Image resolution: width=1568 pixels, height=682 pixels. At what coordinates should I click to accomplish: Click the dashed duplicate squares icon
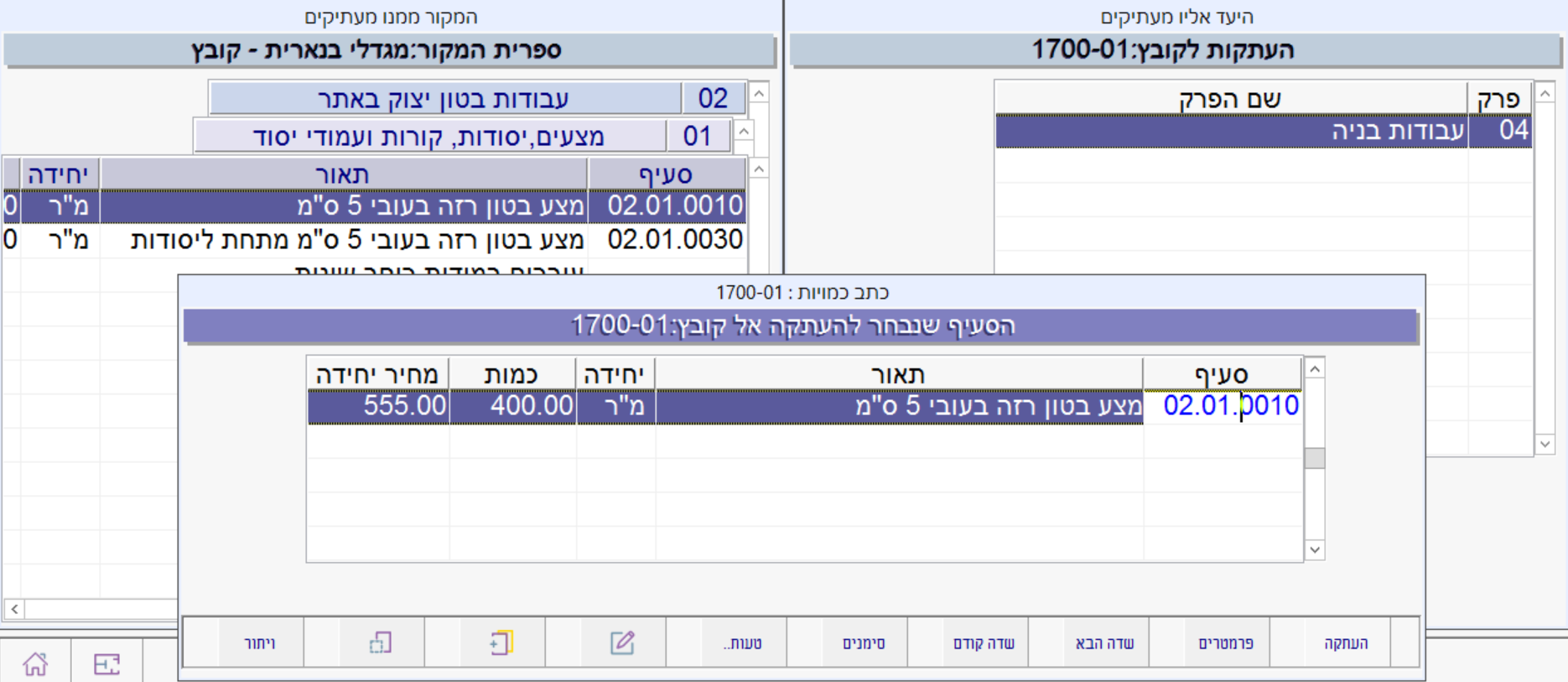(380, 643)
